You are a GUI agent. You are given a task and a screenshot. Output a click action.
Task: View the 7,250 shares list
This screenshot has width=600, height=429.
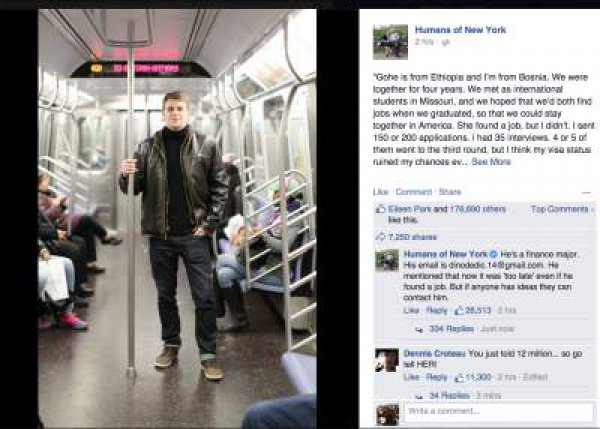[412, 237]
